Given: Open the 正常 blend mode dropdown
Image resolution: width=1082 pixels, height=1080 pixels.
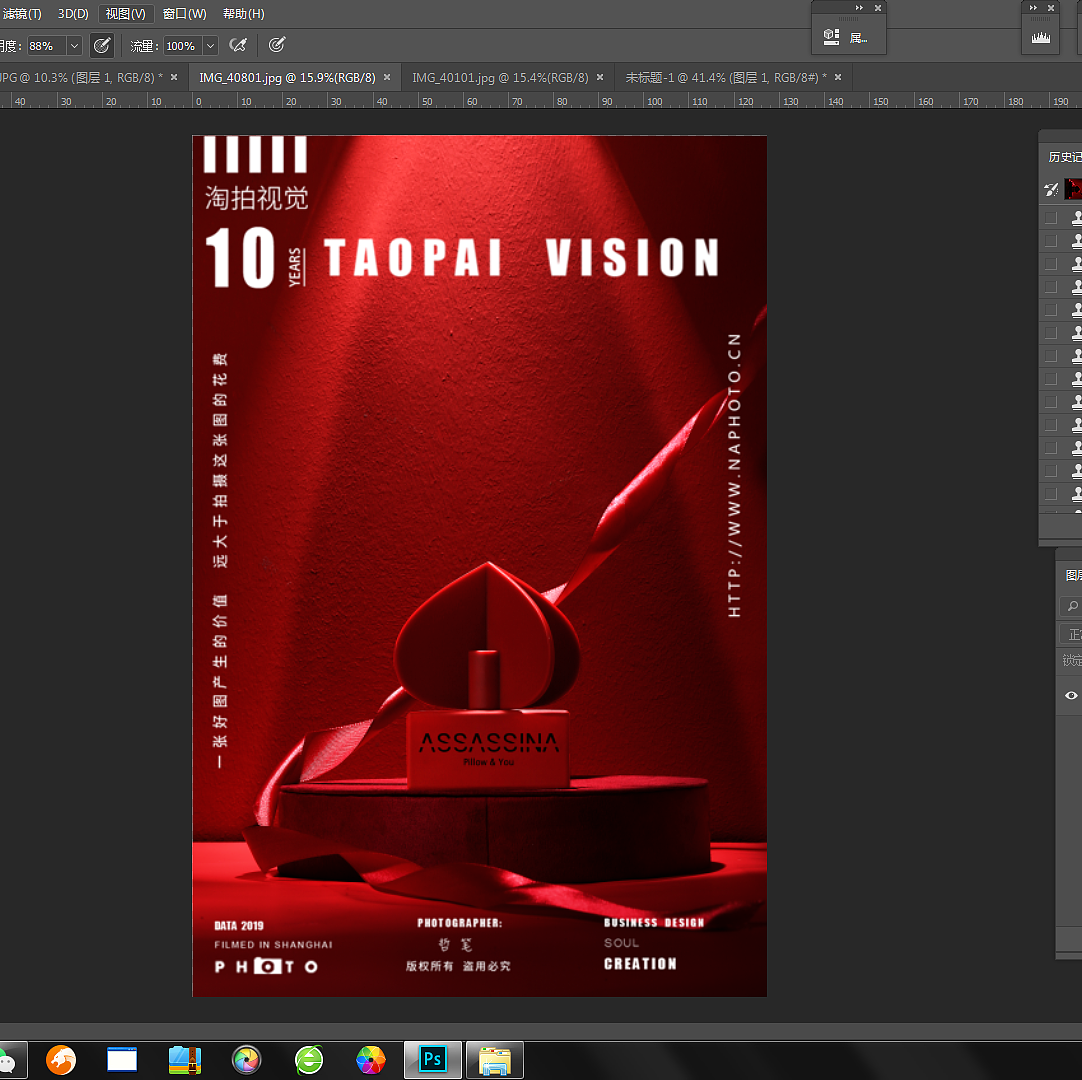Looking at the screenshot, I should 1072,634.
